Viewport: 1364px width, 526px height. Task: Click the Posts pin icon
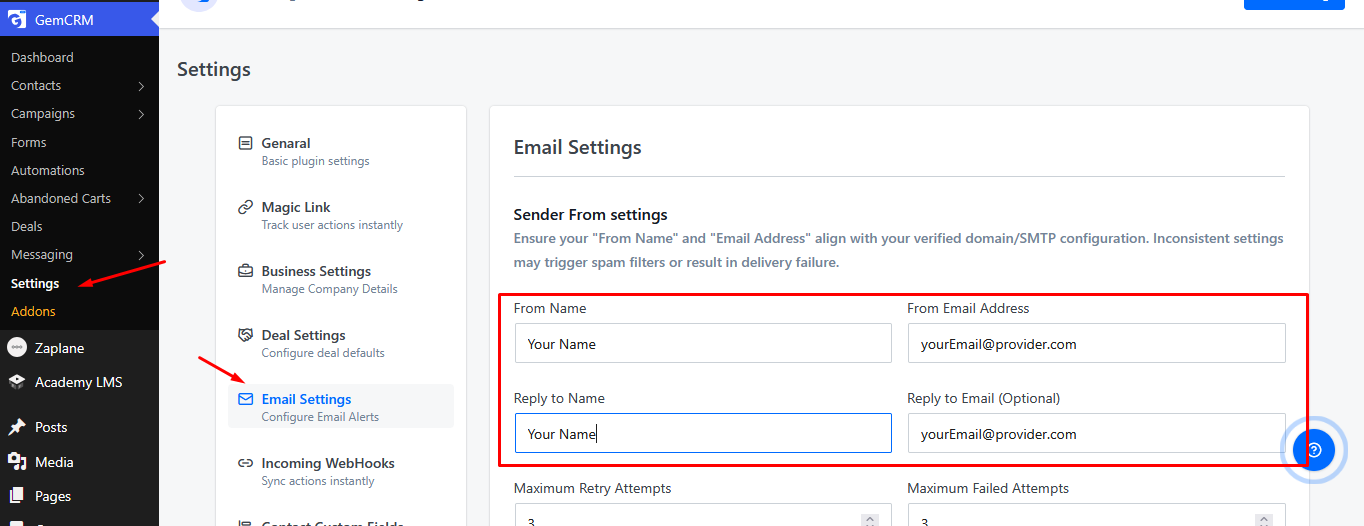pyautogui.click(x=16, y=427)
